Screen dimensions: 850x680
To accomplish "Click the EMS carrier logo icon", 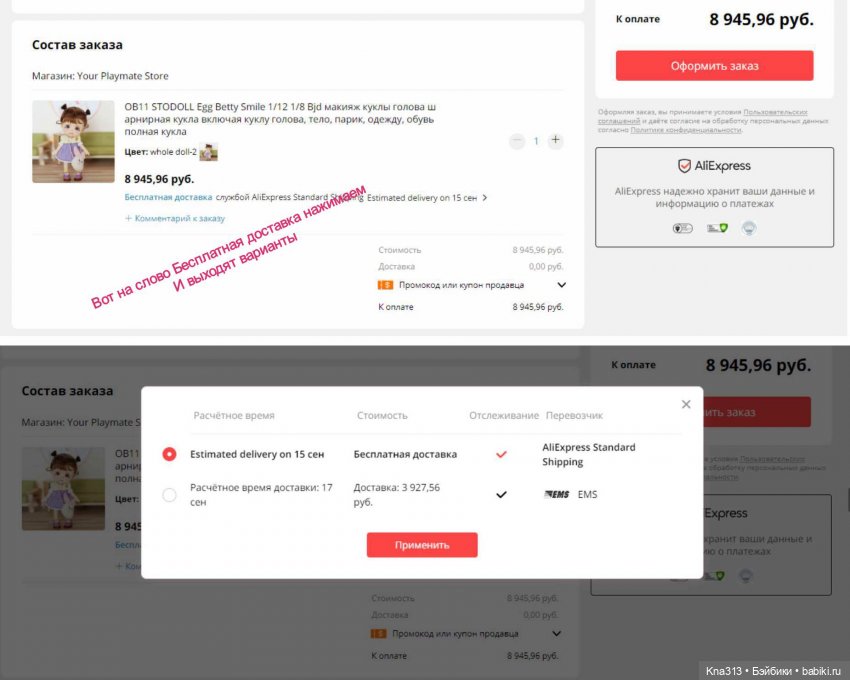I will pos(557,494).
